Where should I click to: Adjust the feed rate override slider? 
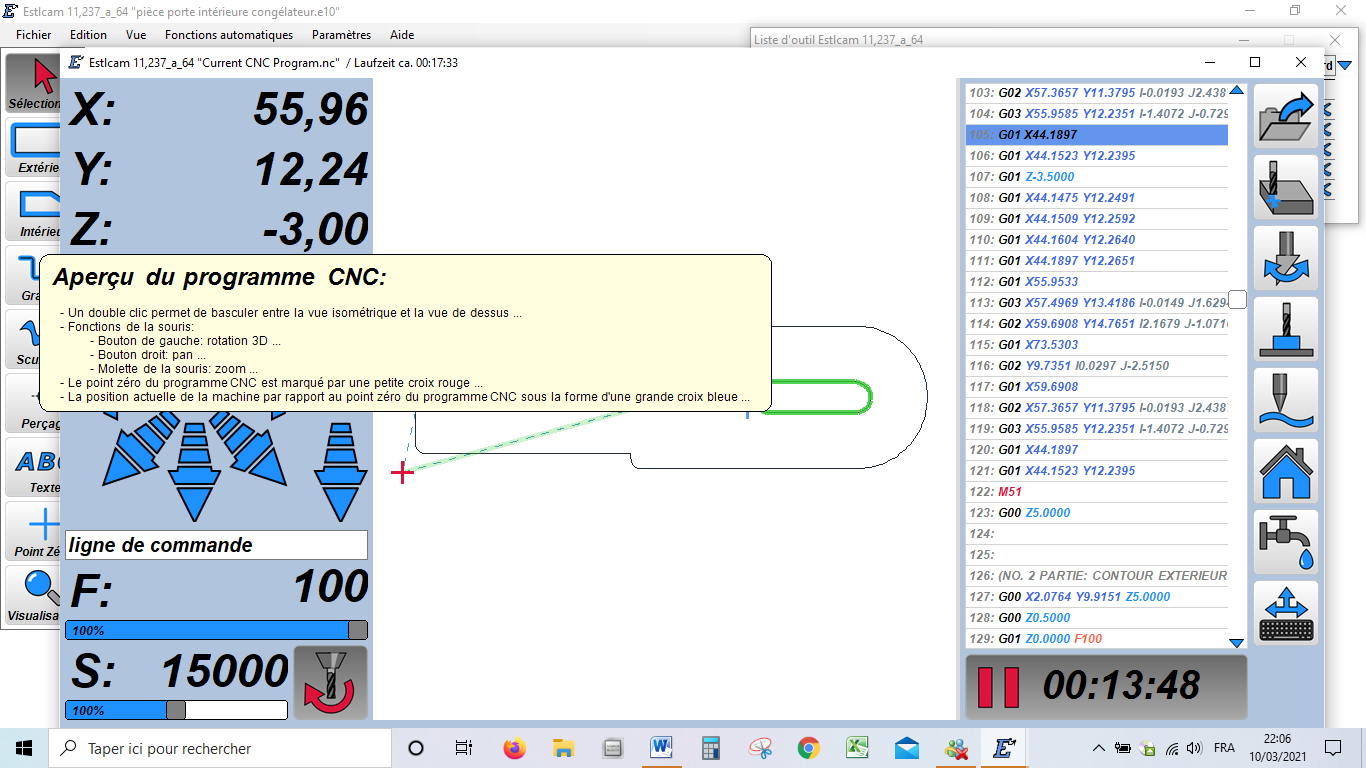point(216,630)
